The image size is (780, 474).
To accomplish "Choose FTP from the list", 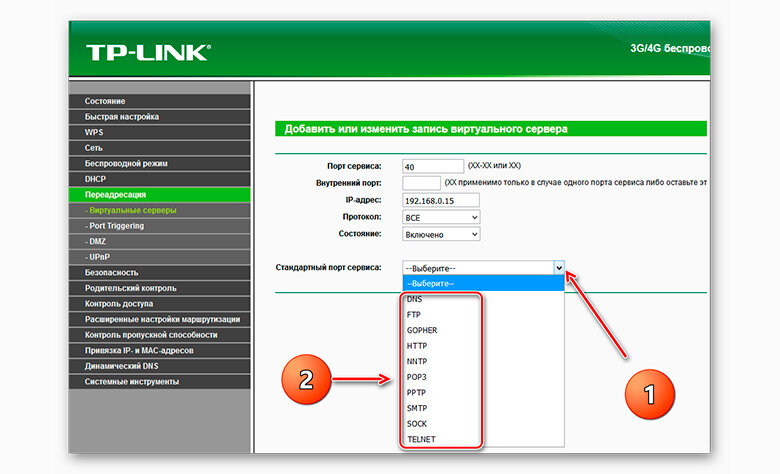I will coord(483,314).
